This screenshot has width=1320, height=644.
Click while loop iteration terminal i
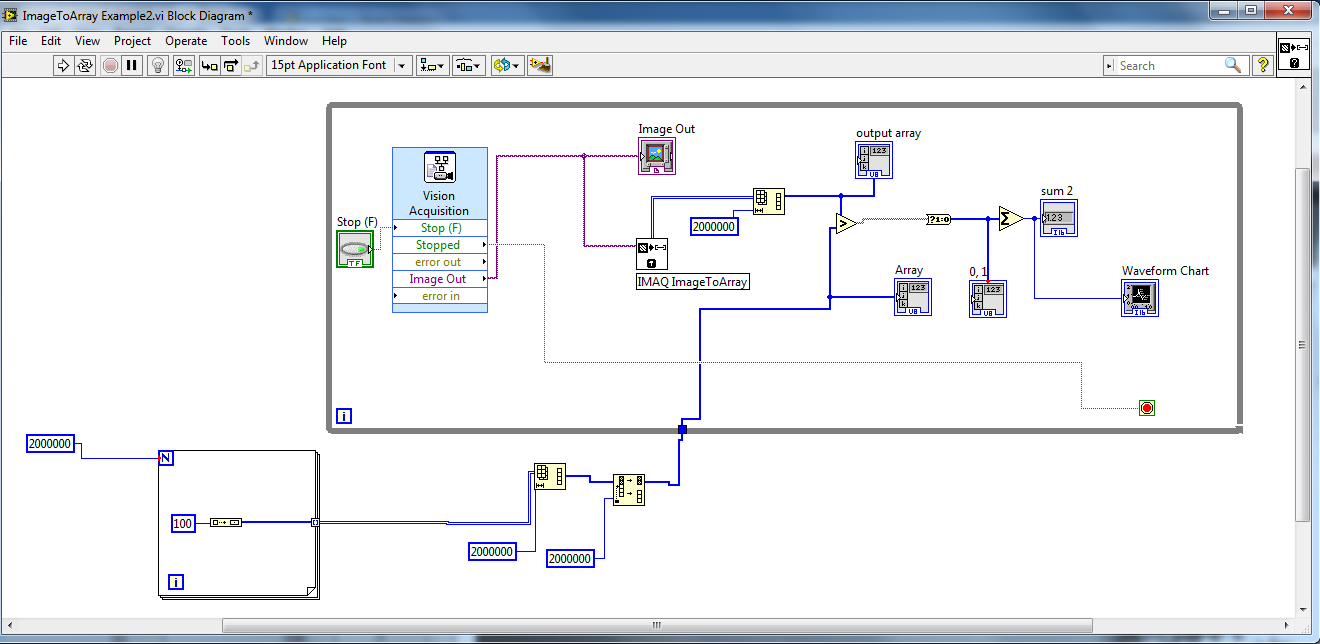click(x=343, y=416)
